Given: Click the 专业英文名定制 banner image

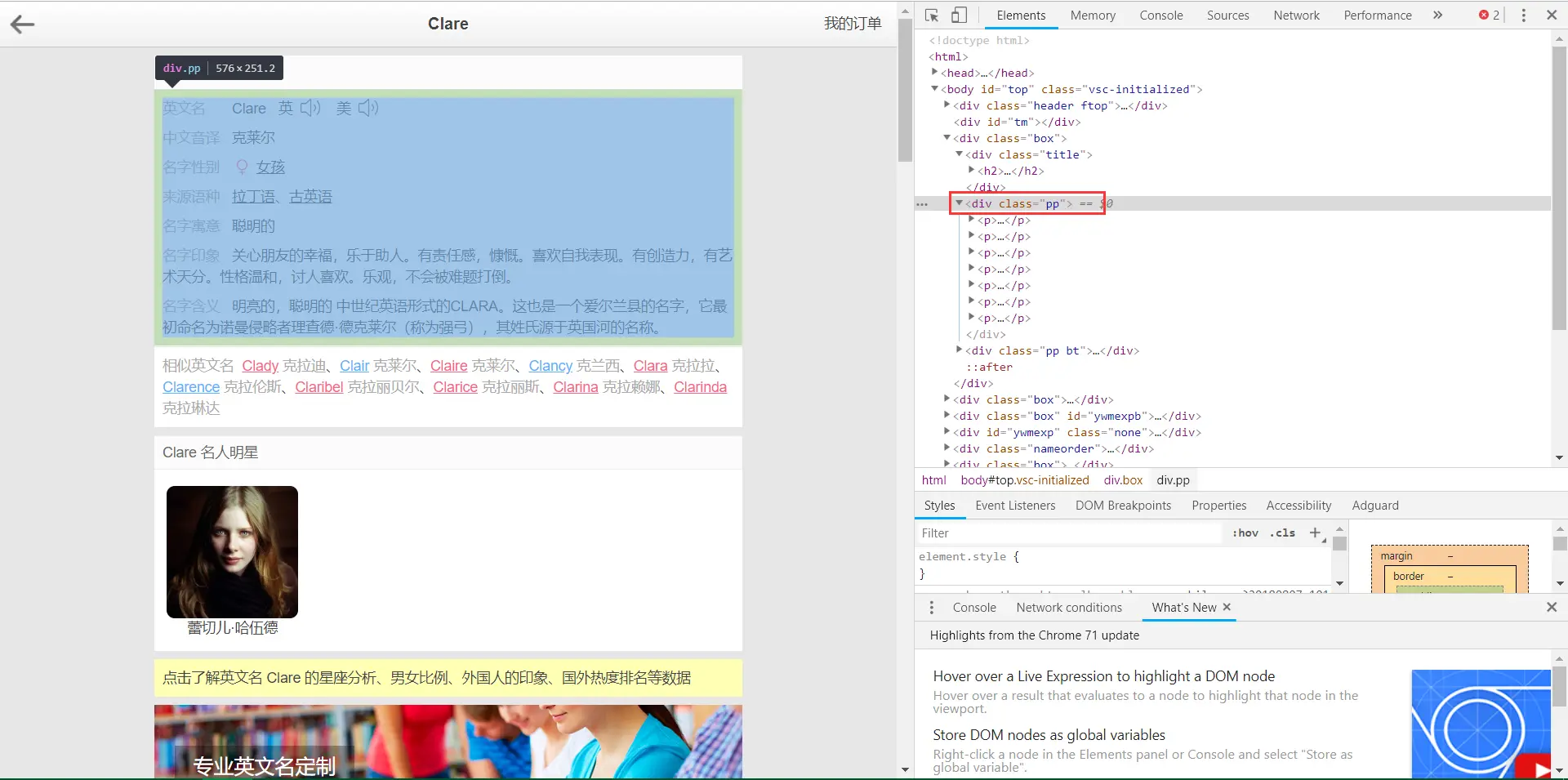Looking at the screenshot, I should [x=448, y=742].
